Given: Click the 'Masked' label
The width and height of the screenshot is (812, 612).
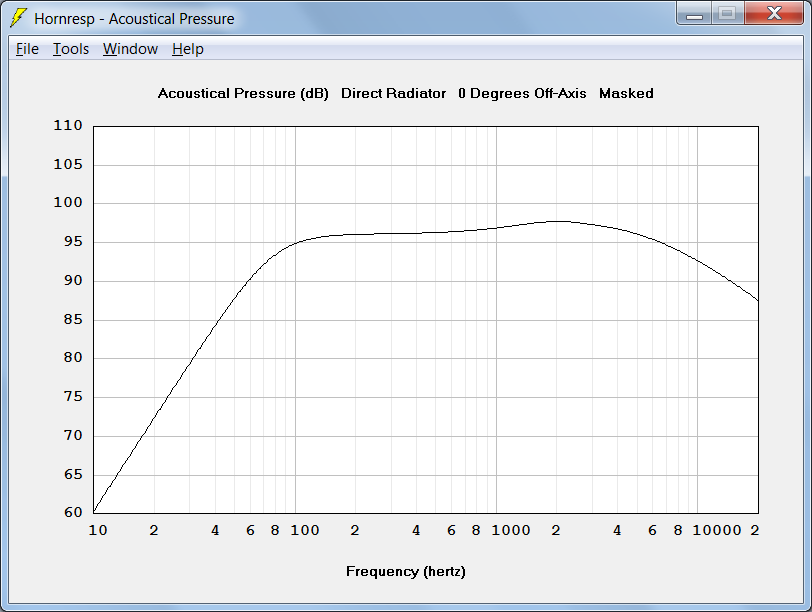Looking at the screenshot, I should [x=626, y=94].
